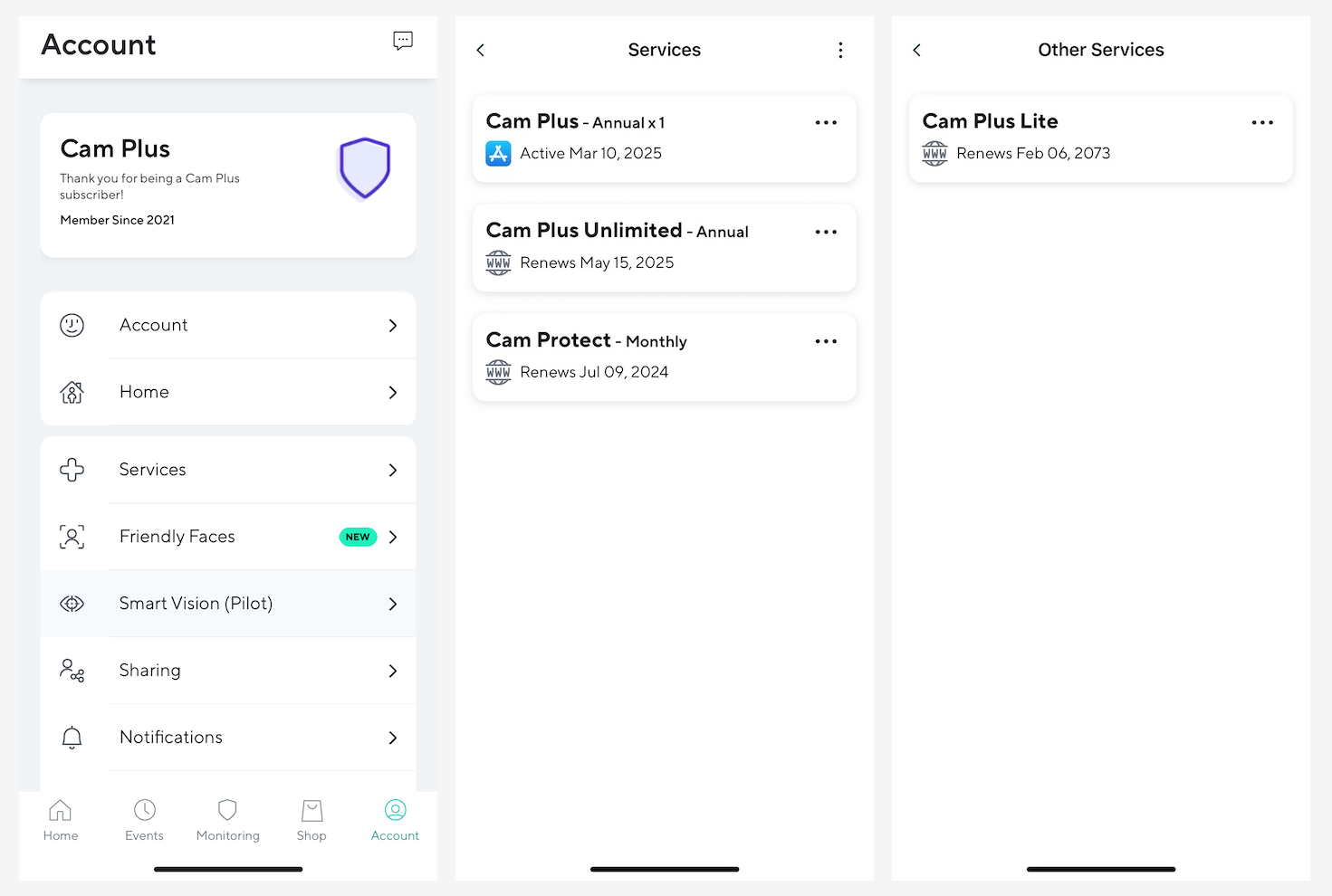Switch to the Home bottom tab

coord(61,821)
